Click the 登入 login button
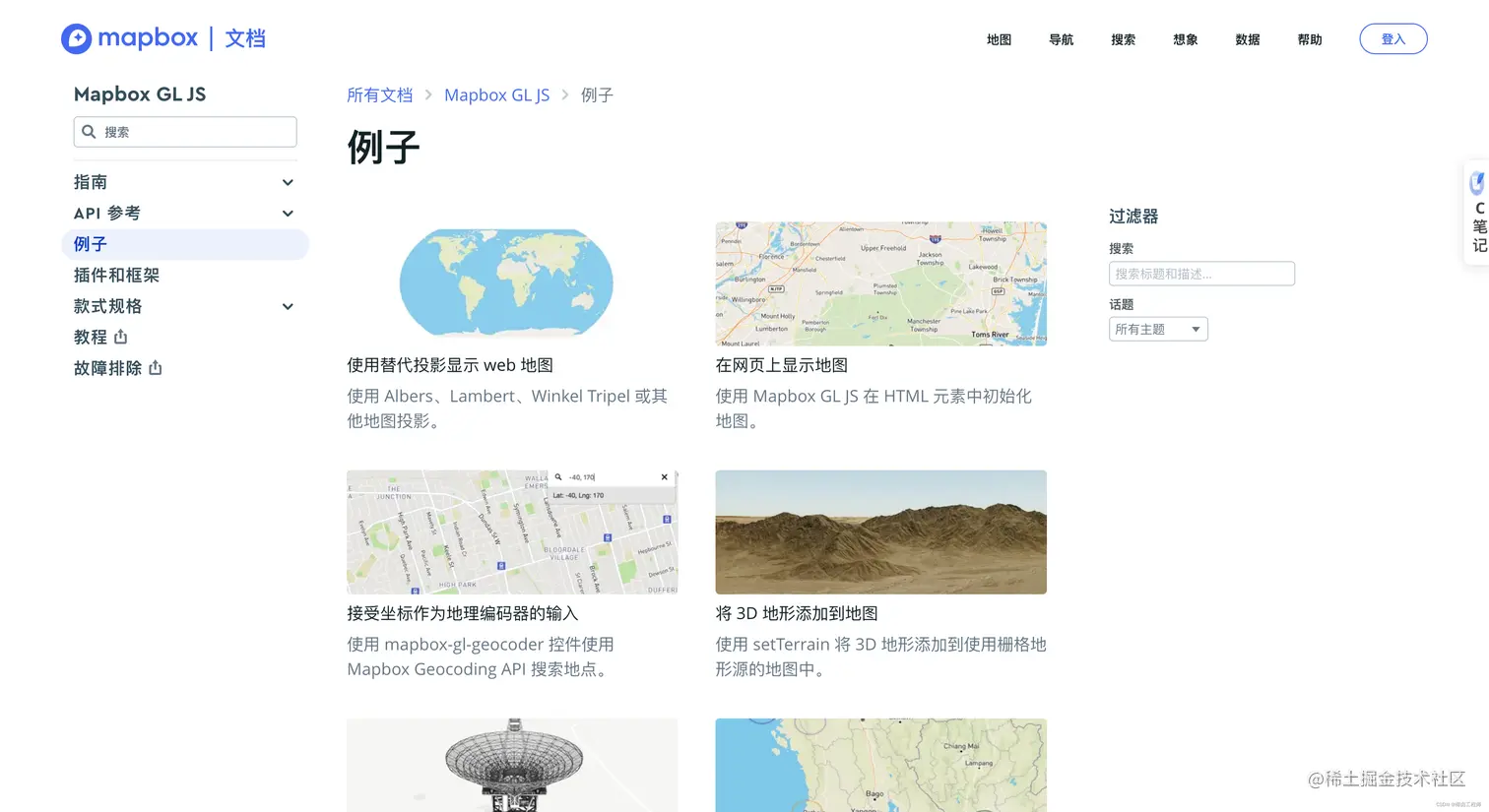 [x=1392, y=39]
